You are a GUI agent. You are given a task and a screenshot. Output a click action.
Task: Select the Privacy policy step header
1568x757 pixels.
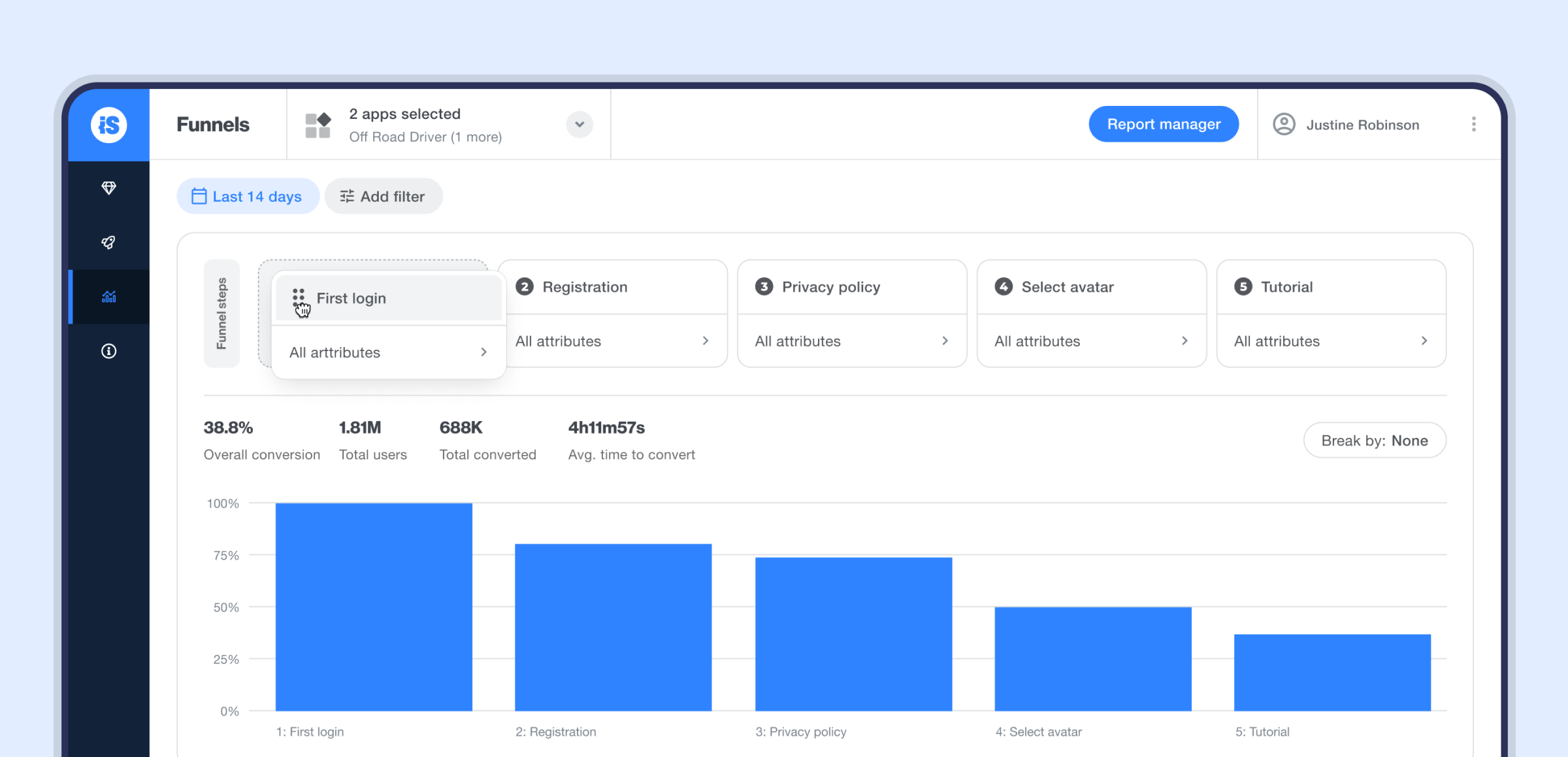pyautogui.click(x=852, y=287)
